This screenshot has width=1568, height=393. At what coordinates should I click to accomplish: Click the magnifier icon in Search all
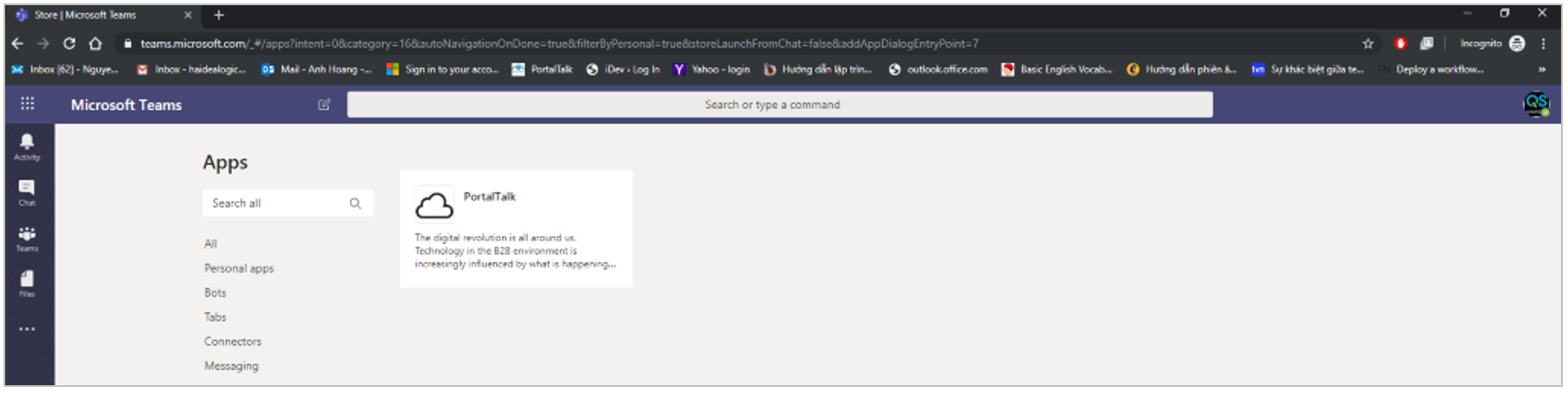click(x=355, y=203)
